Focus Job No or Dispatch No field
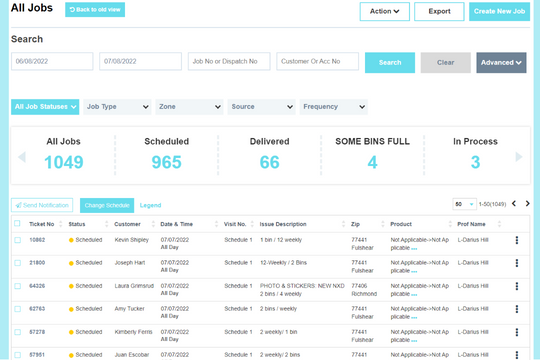Viewport: 540px width, 360px height. pos(229,61)
